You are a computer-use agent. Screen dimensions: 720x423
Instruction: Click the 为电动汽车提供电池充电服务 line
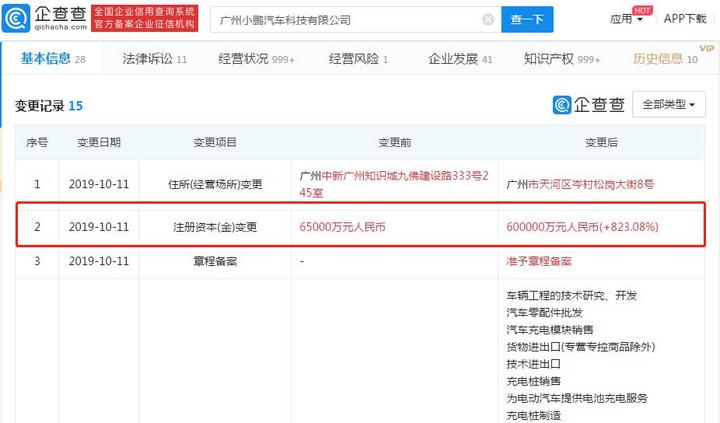[x=577, y=398]
